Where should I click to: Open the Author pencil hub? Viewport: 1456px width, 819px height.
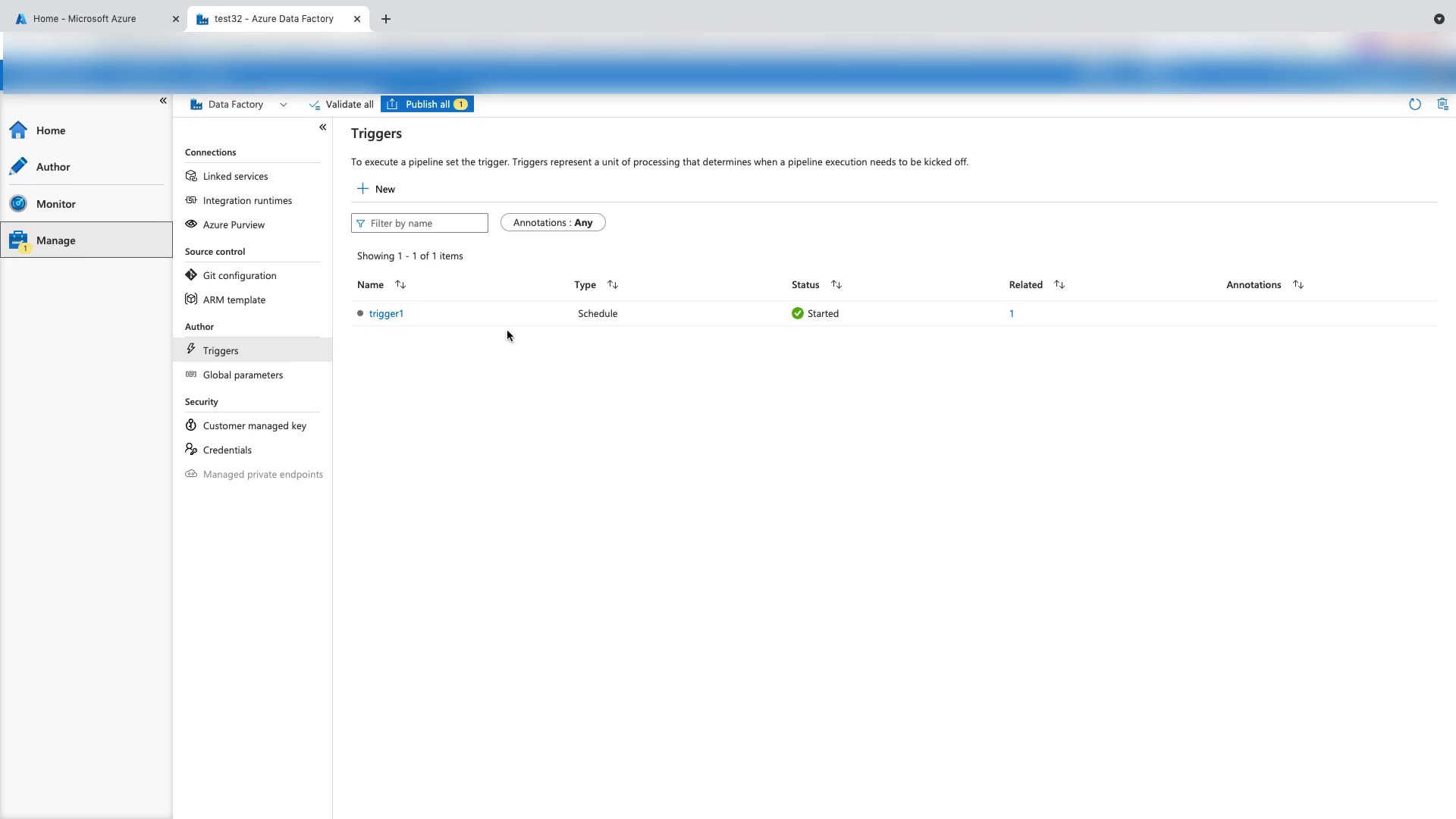coord(52,167)
